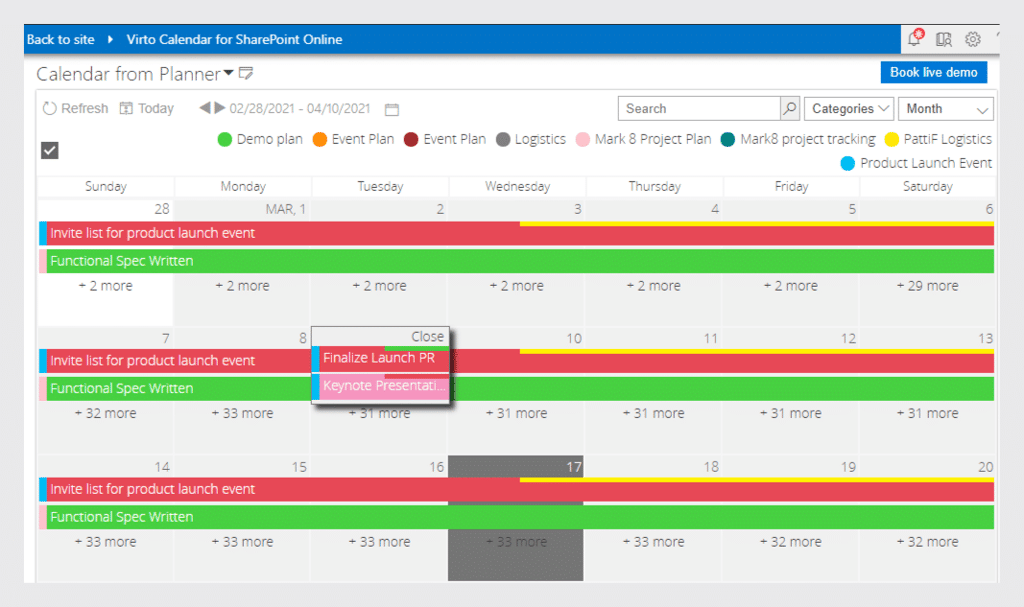1024x607 pixels.
Task: Toggle the teal Mark8 project tracking dot
Action: tap(728, 139)
